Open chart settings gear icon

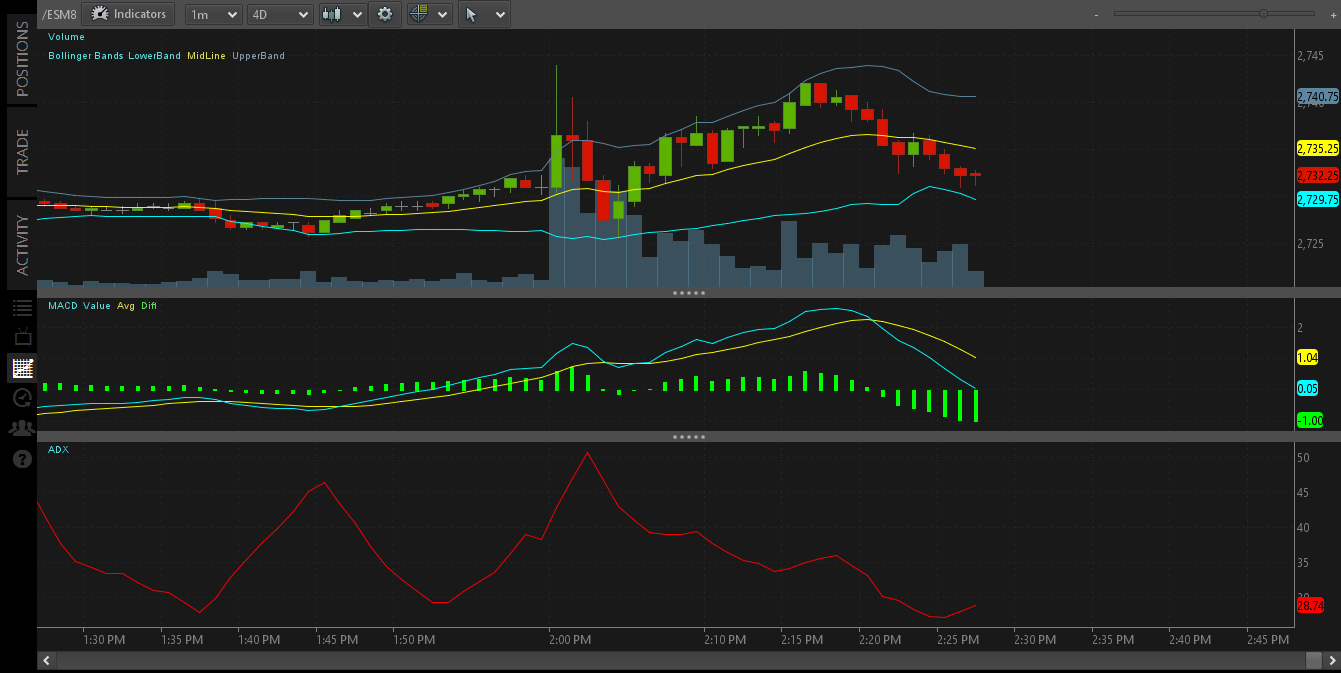[385, 15]
